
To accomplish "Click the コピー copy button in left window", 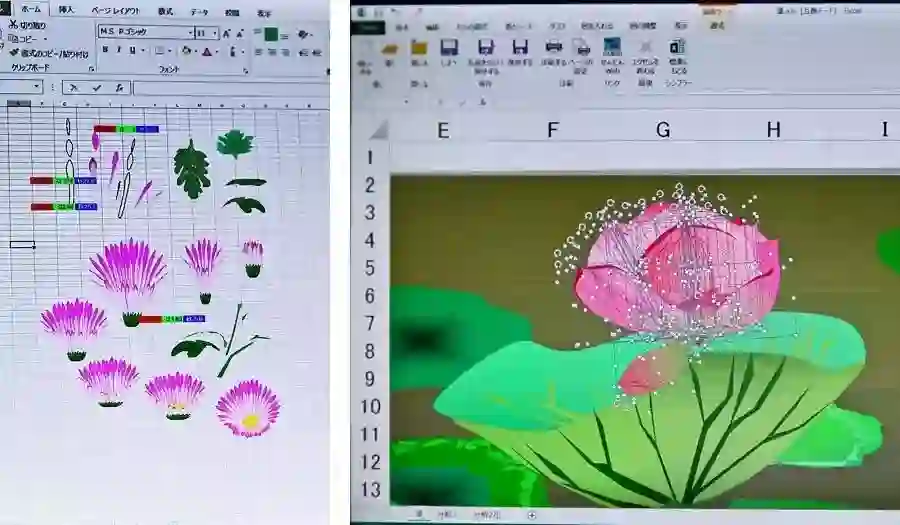I will (x=24, y=39).
